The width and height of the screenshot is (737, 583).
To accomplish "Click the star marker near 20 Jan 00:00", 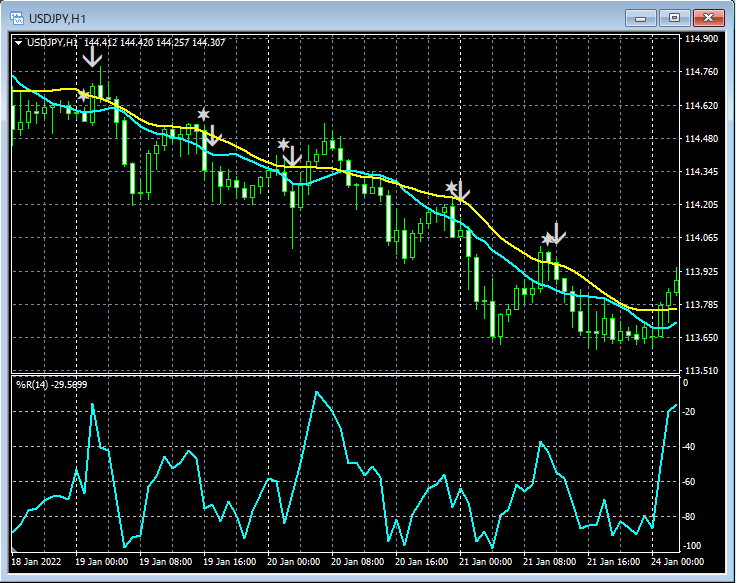I will click(283, 144).
